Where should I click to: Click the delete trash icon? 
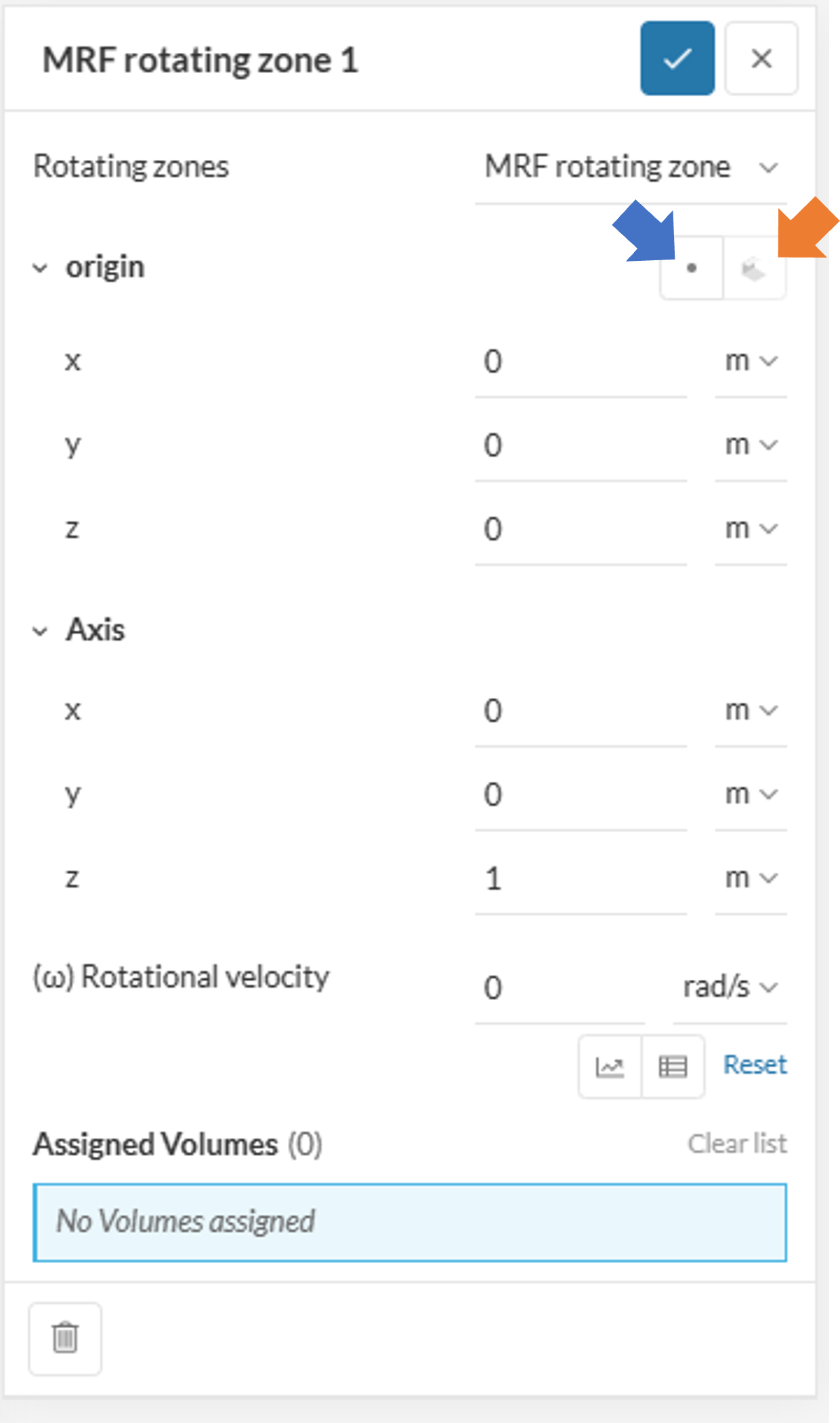[x=64, y=1338]
